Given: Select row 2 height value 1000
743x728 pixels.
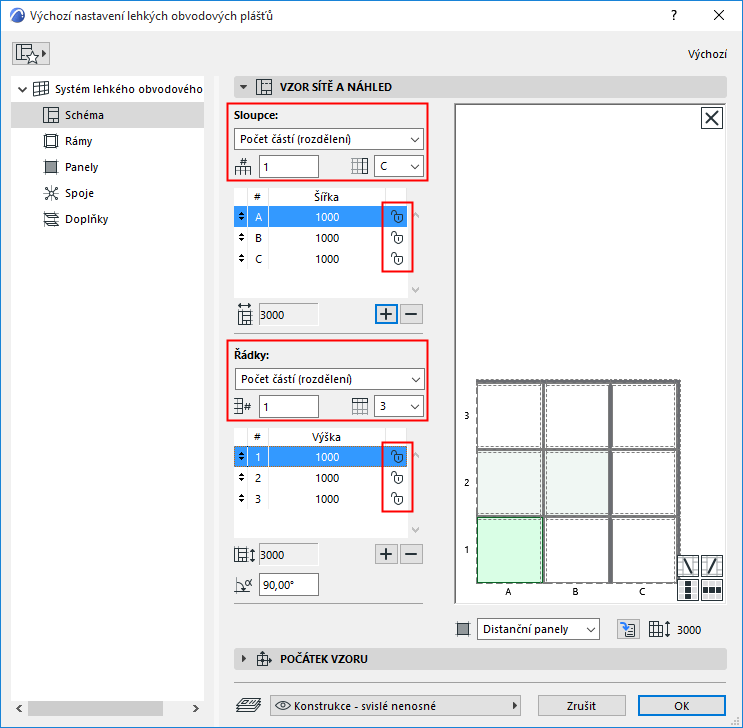Looking at the screenshot, I should (x=327, y=478).
